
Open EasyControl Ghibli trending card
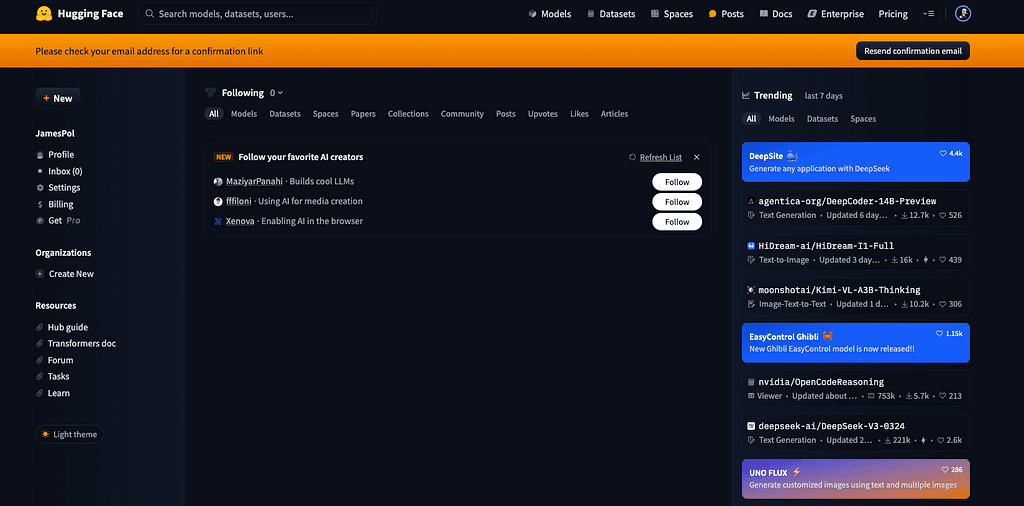pyautogui.click(x=856, y=343)
